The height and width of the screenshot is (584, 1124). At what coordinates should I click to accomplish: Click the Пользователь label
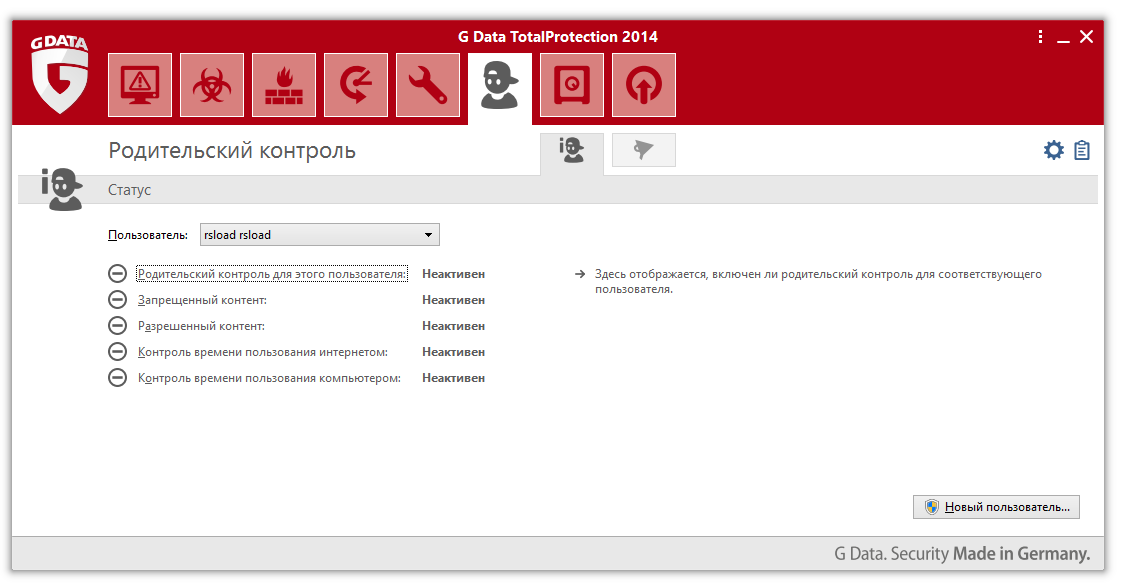148,235
